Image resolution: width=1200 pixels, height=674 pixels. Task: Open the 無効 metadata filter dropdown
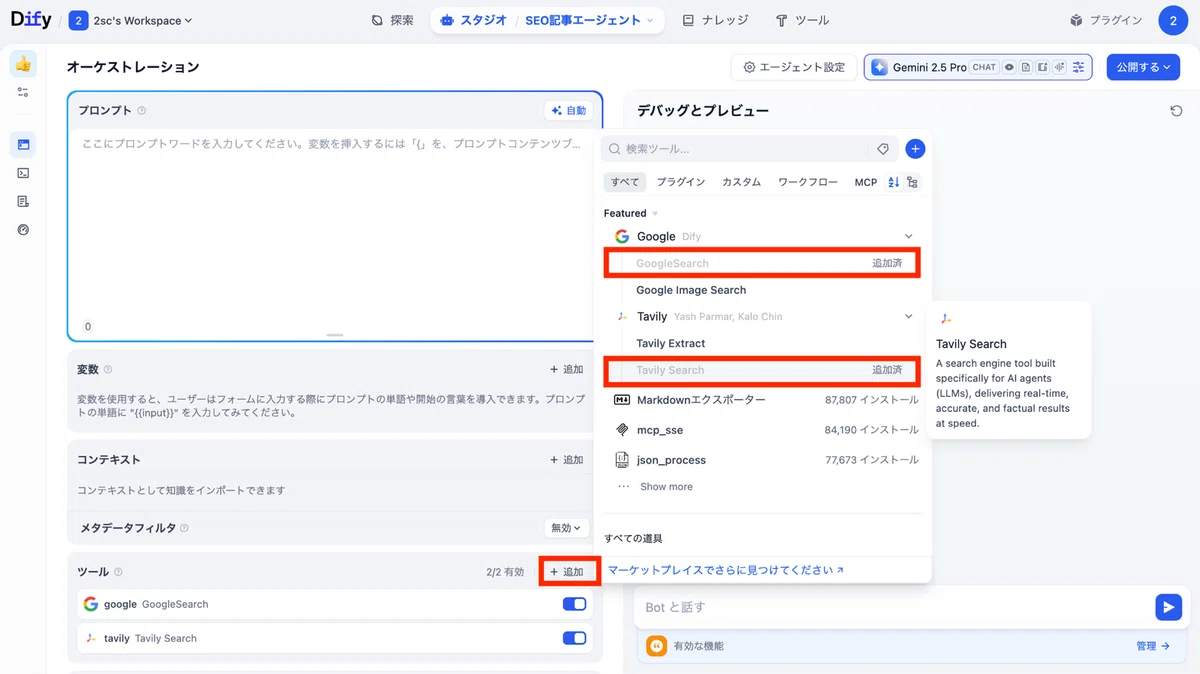click(x=566, y=528)
